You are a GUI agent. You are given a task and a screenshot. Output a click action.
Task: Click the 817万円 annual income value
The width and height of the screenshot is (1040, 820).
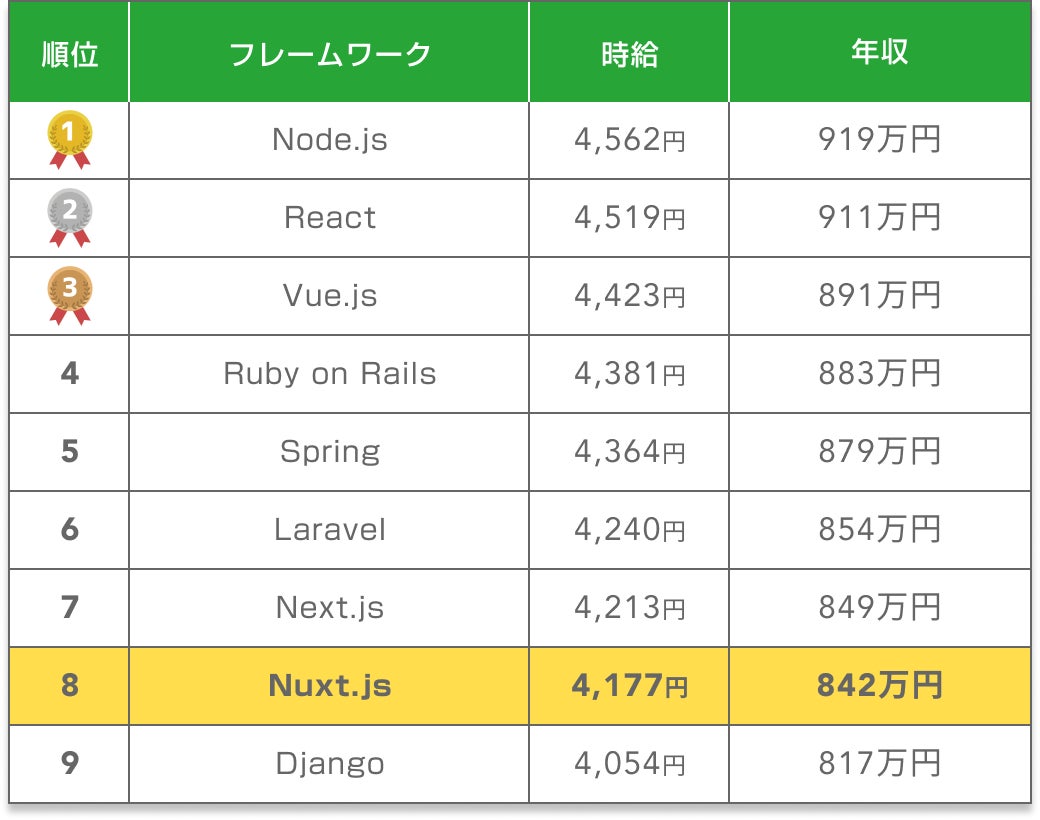(x=879, y=763)
